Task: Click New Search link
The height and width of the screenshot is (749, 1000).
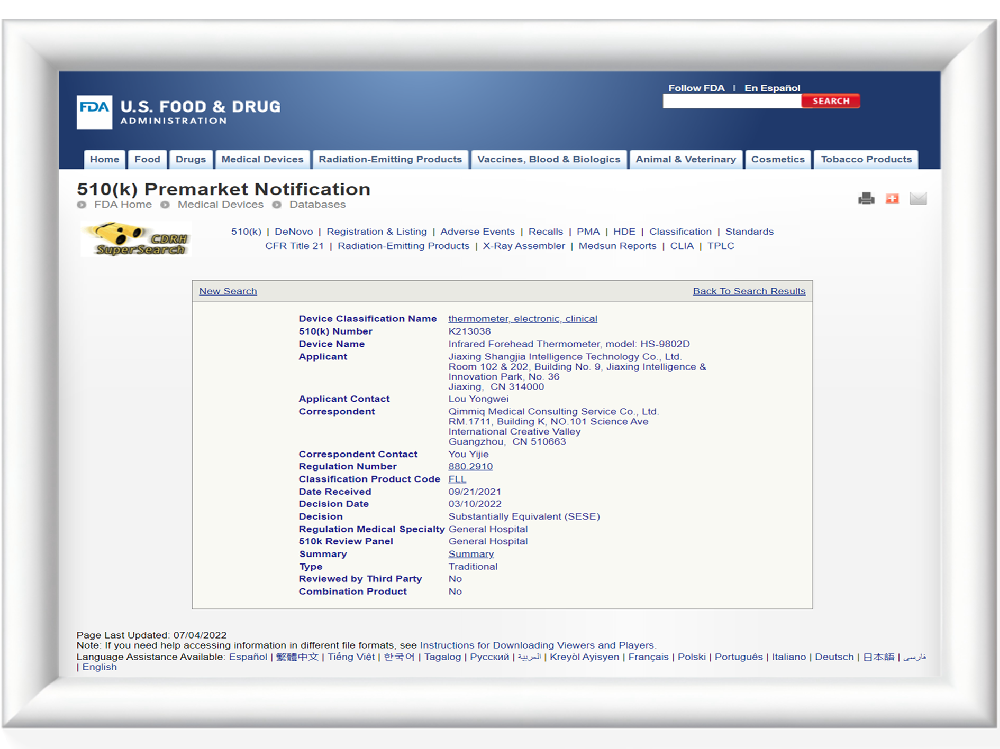Action: click(x=228, y=291)
